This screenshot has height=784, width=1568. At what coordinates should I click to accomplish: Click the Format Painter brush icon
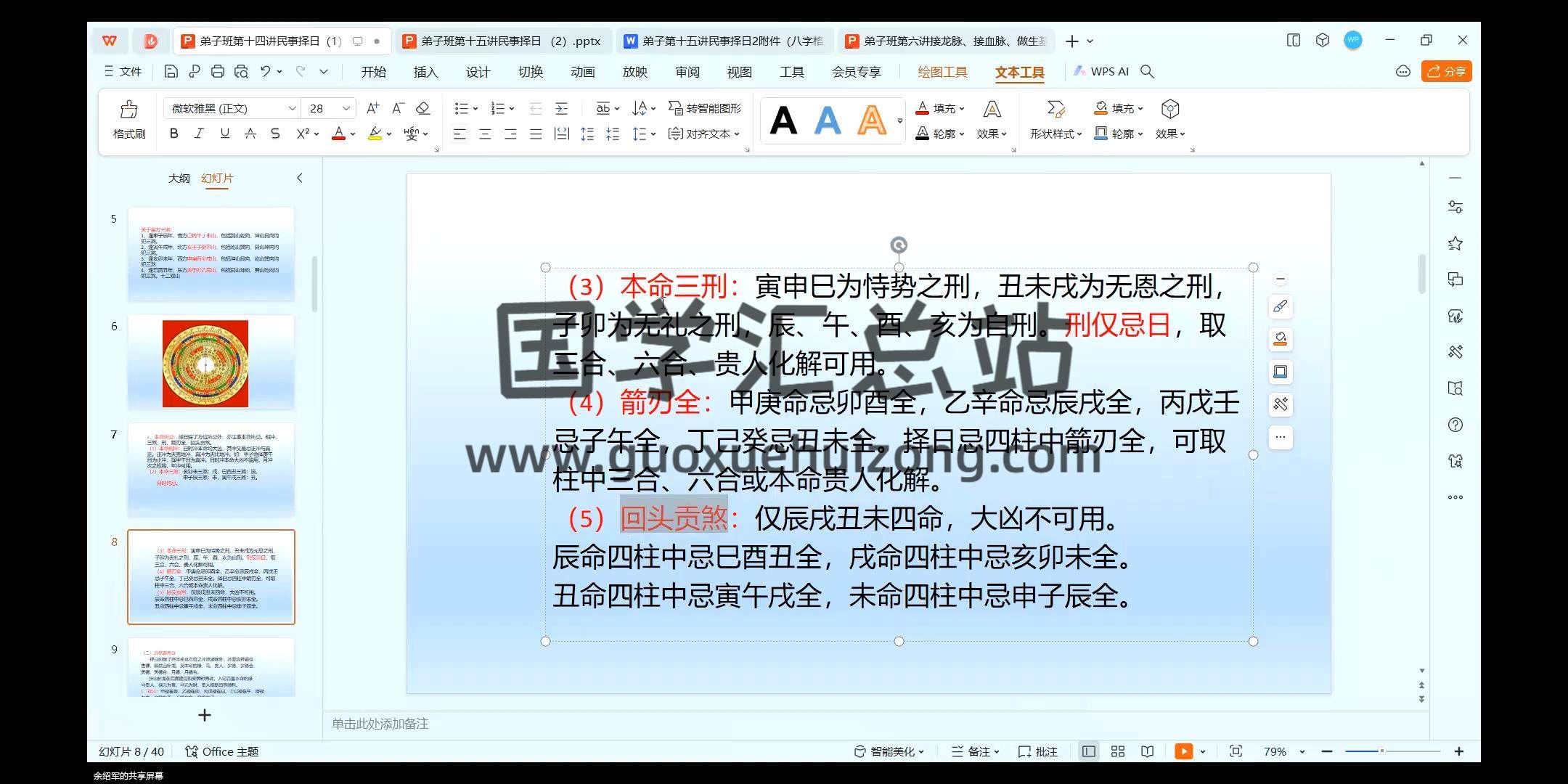pos(129,110)
